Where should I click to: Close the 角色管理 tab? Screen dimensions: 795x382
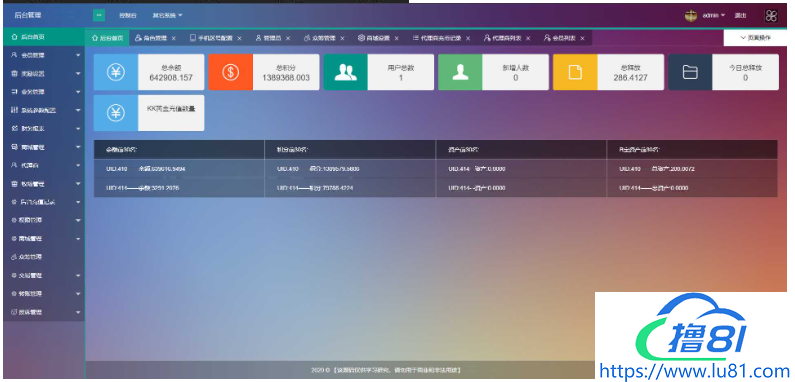tap(173, 38)
